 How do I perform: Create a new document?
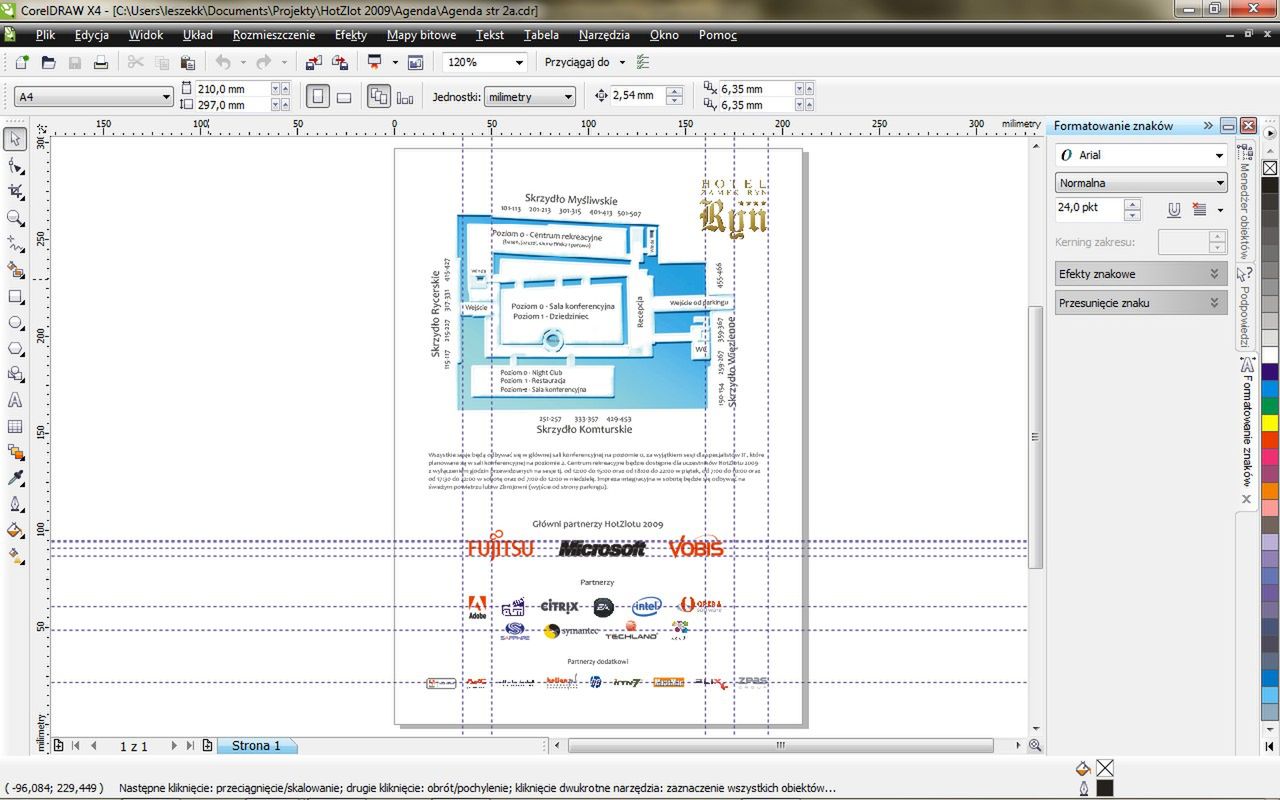coord(22,62)
